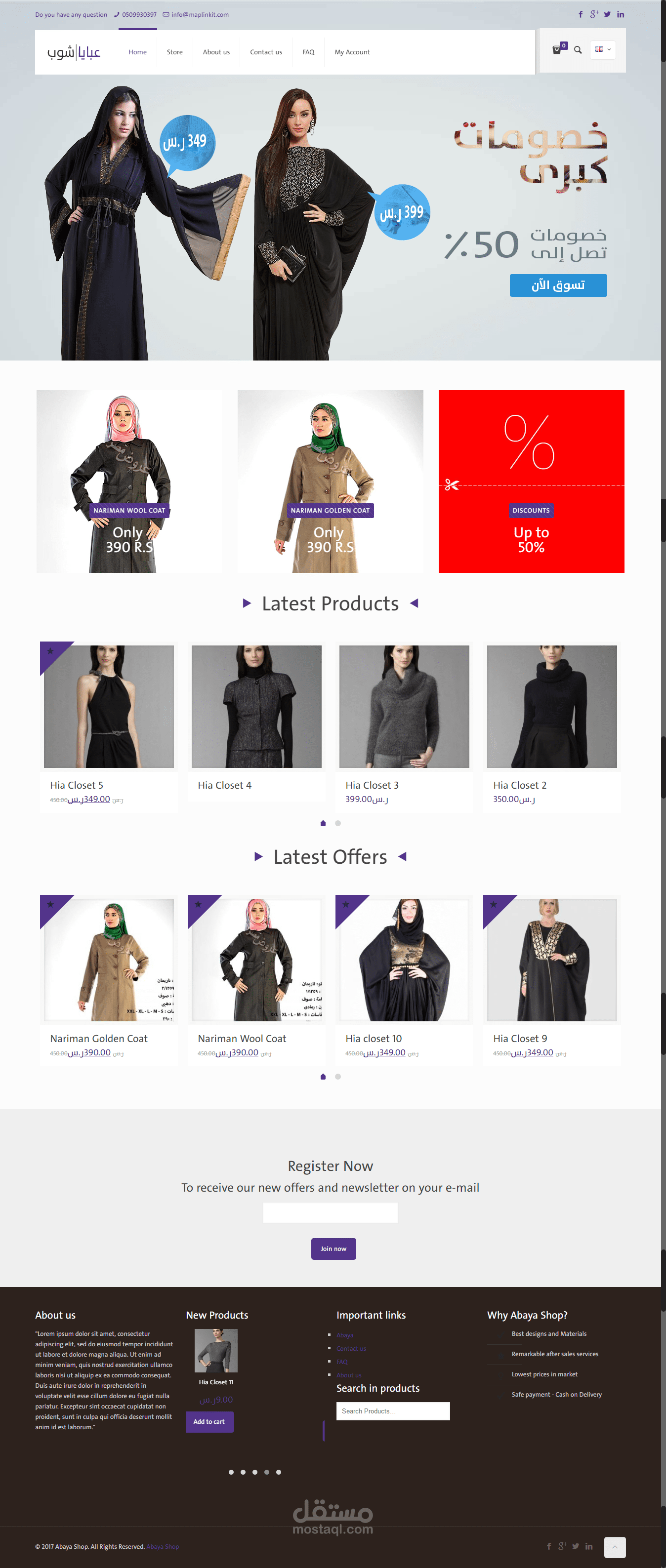
Task: Click the blue shop now banner button
Action: [x=558, y=285]
